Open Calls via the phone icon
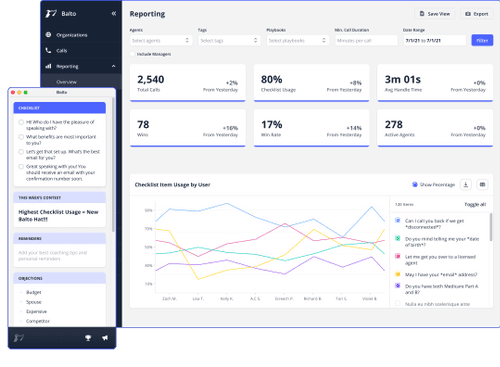500x367 pixels. (48, 50)
